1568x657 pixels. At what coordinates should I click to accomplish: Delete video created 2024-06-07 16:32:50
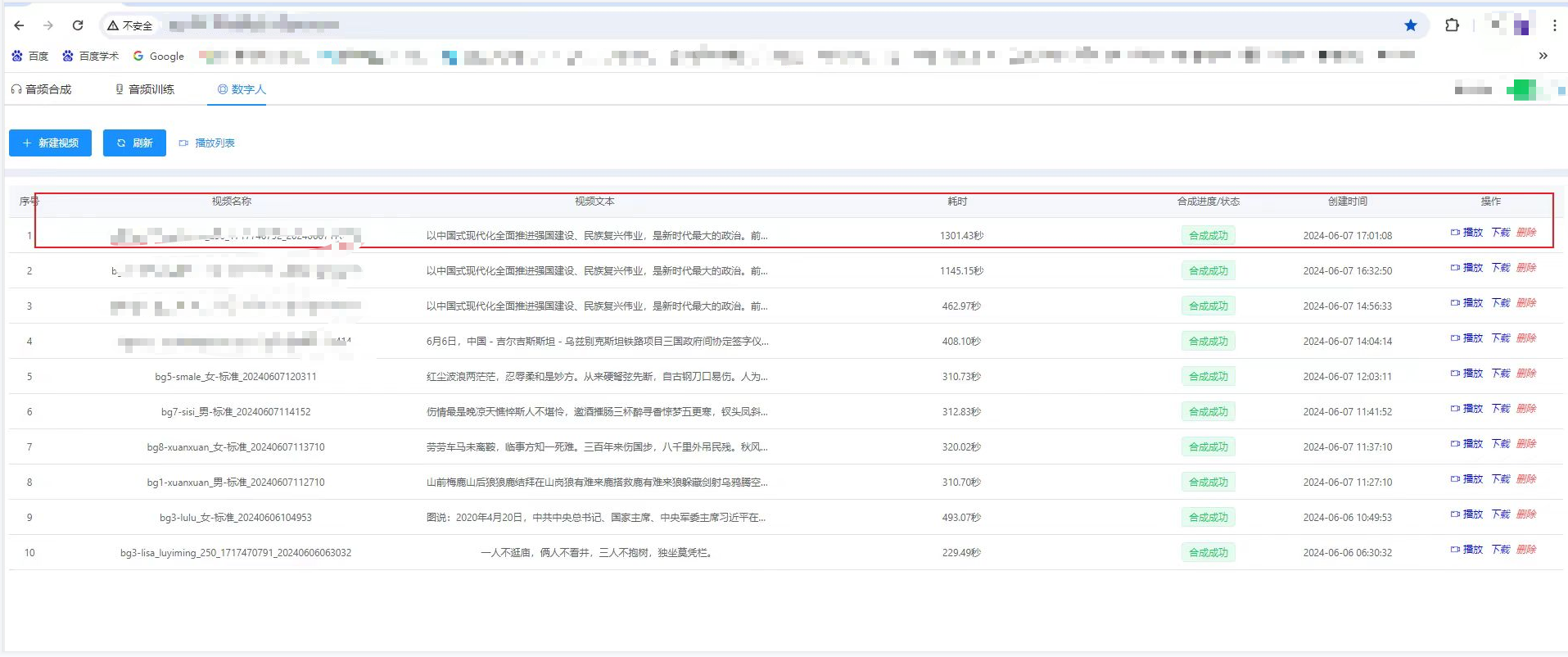tap(1526, 268)
